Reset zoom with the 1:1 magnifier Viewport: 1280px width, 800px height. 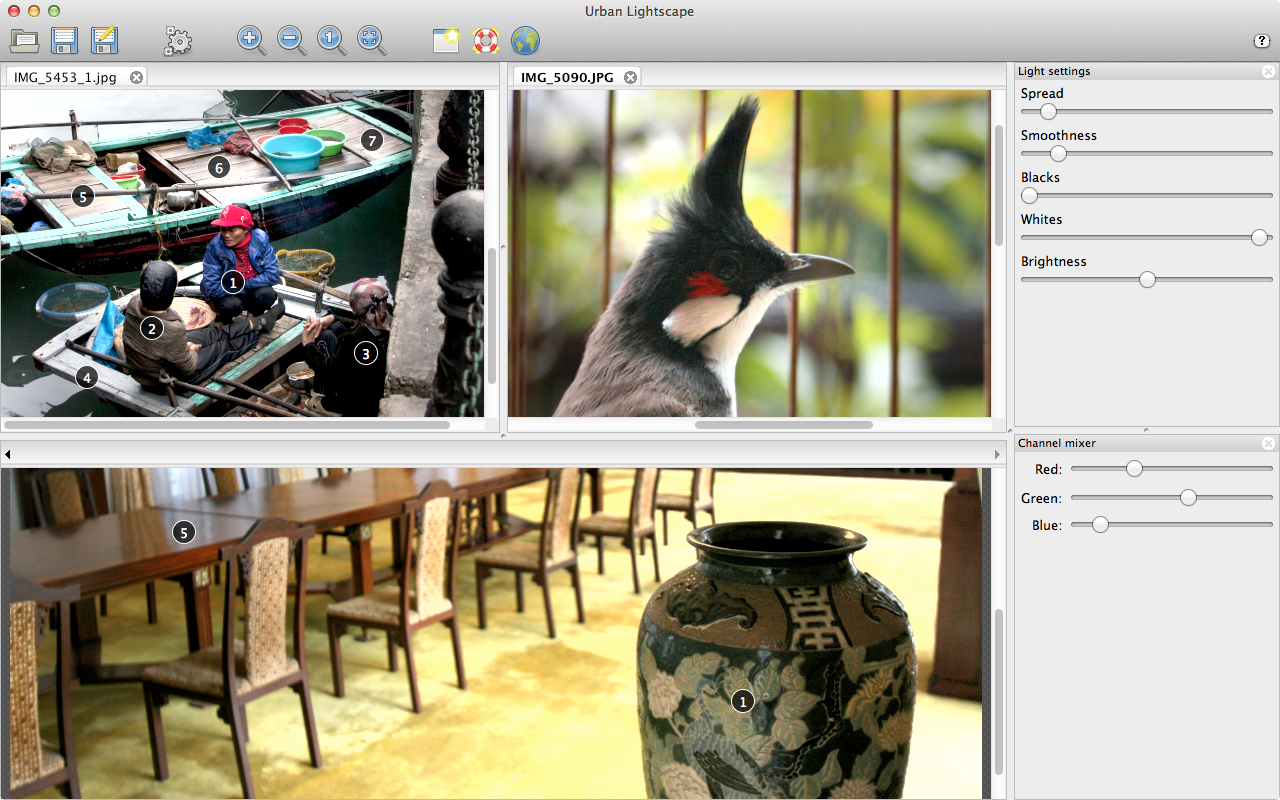click(x=332, y=40)
